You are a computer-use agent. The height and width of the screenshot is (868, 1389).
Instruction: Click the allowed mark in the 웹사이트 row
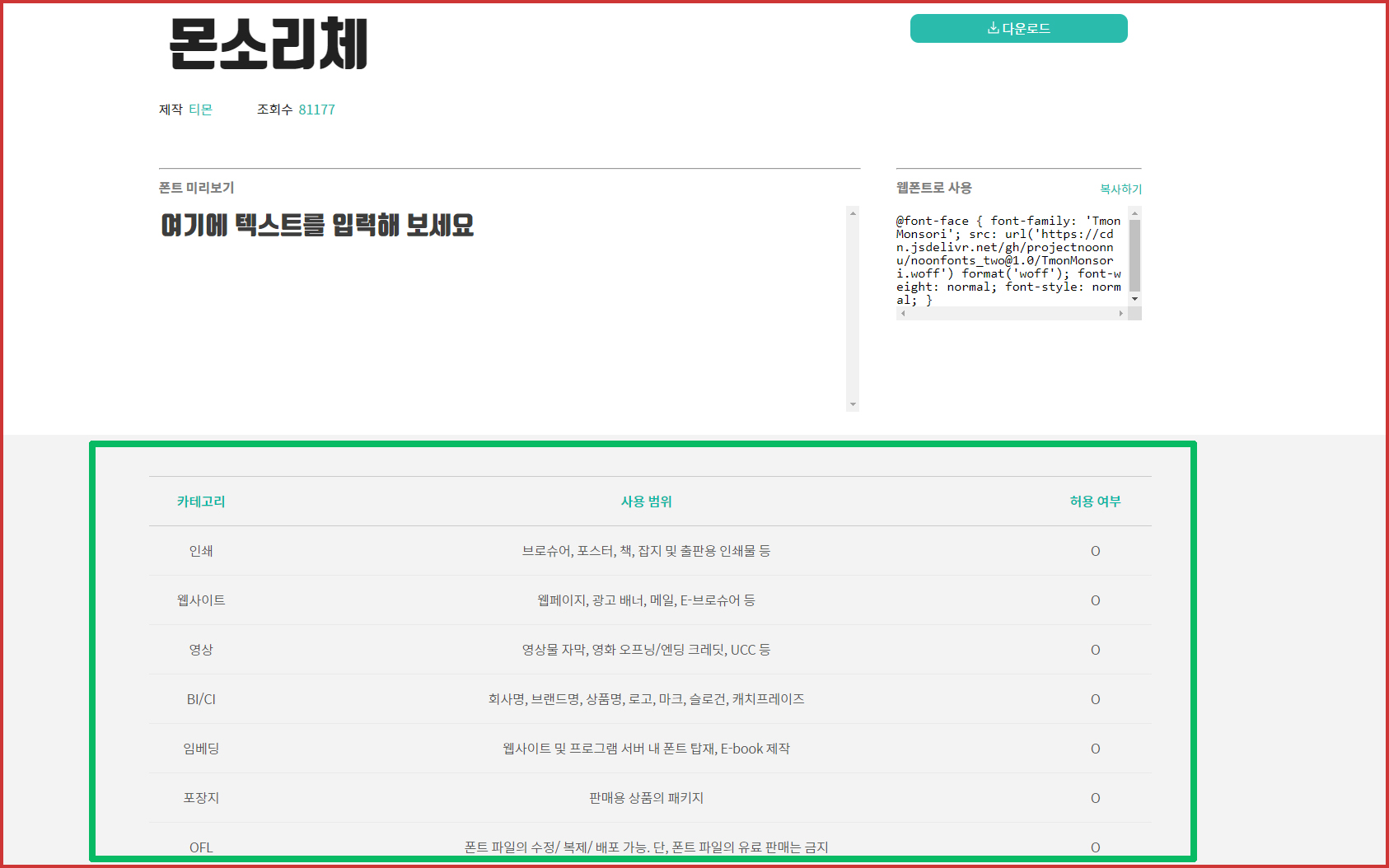[1095, 600]
